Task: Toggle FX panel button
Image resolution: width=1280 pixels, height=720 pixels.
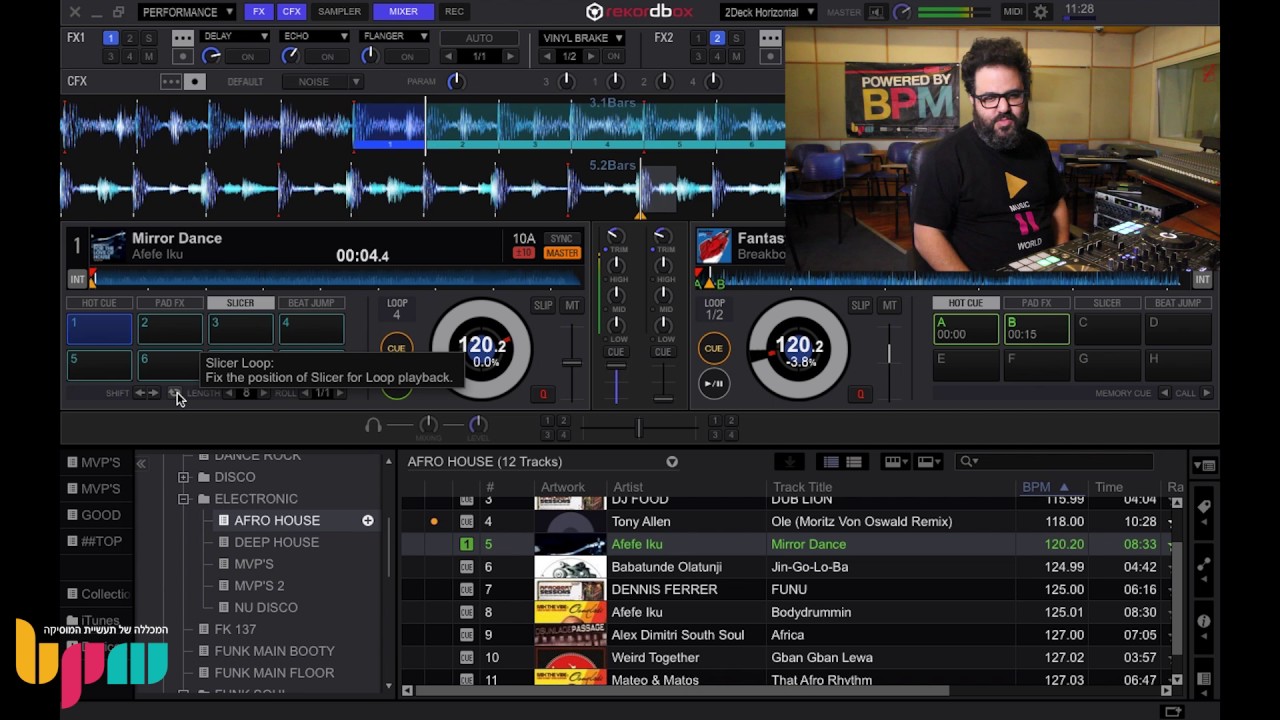Action: click(x=259, y=12)
